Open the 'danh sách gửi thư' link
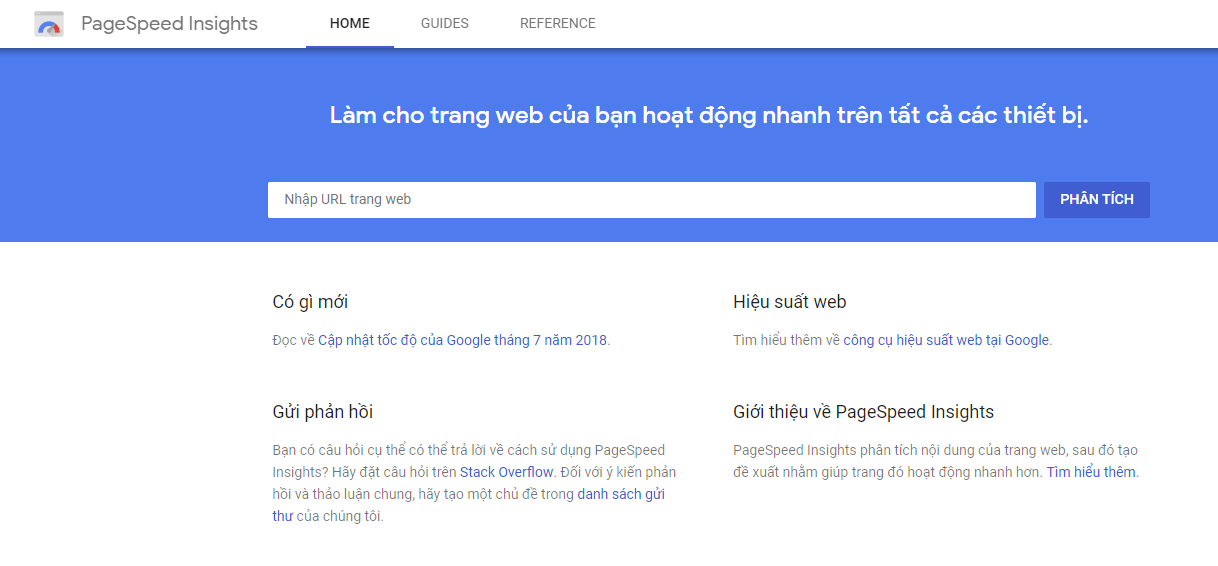 point(469,505)
